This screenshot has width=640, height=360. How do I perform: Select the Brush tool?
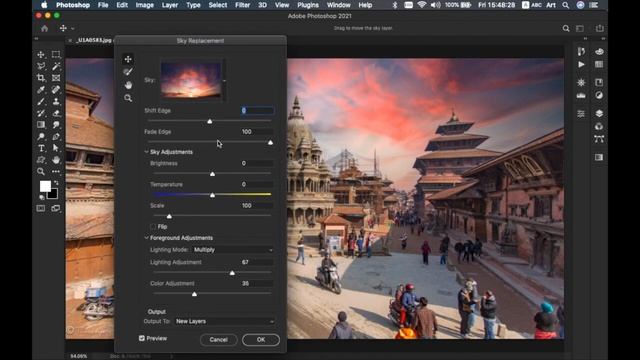(x=41, y=101)
